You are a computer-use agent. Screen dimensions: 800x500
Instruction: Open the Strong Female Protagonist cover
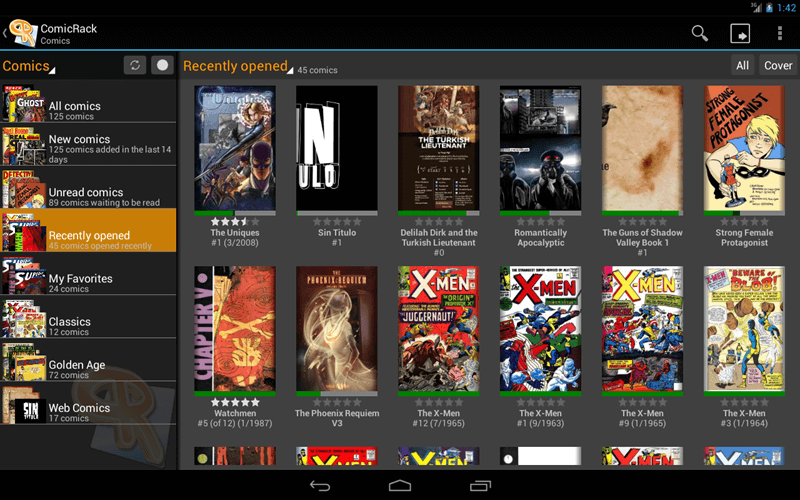click(743, 148)
